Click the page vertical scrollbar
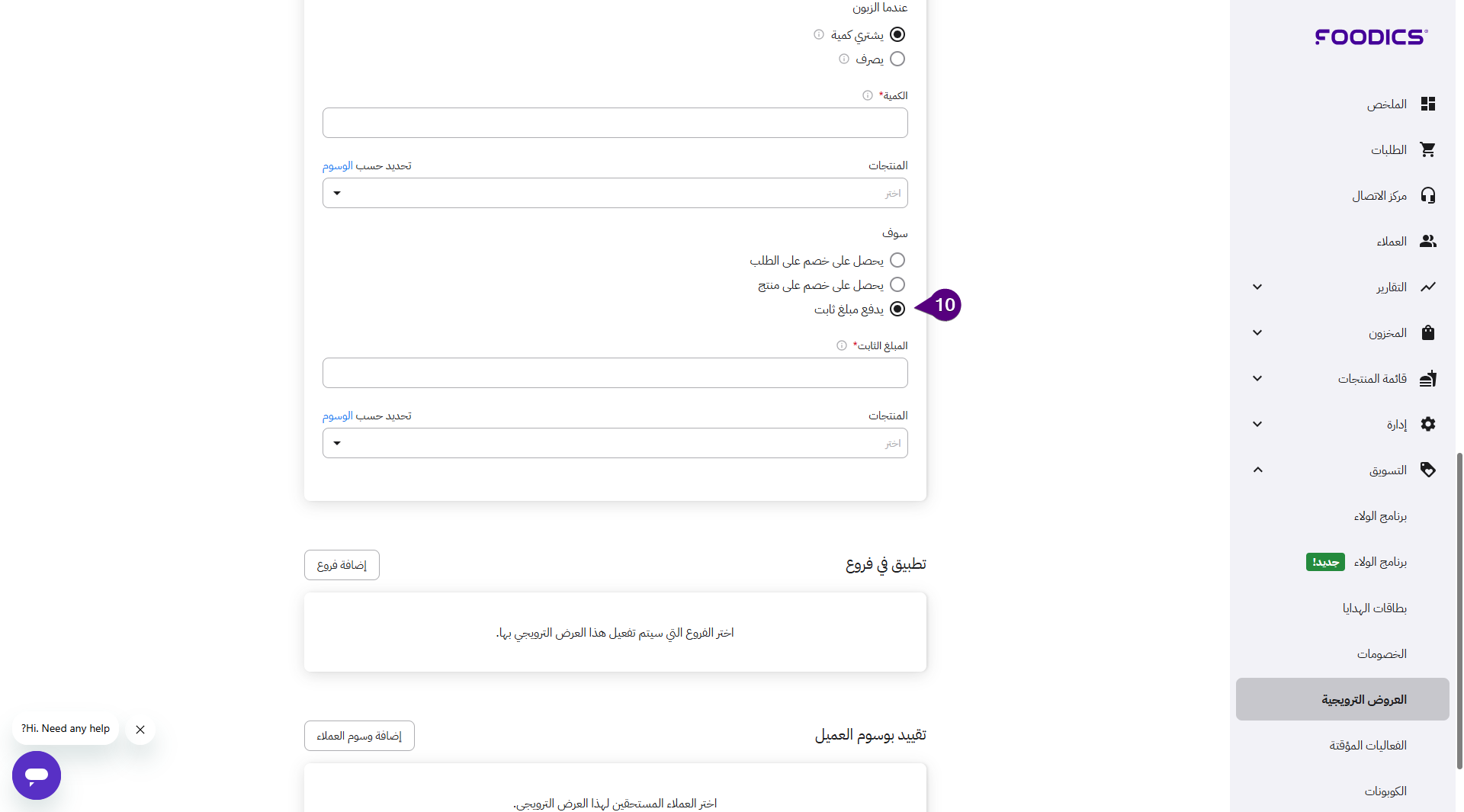Image resolution: width=1464 pixels, height=812 pixels. coord(1459,610)
